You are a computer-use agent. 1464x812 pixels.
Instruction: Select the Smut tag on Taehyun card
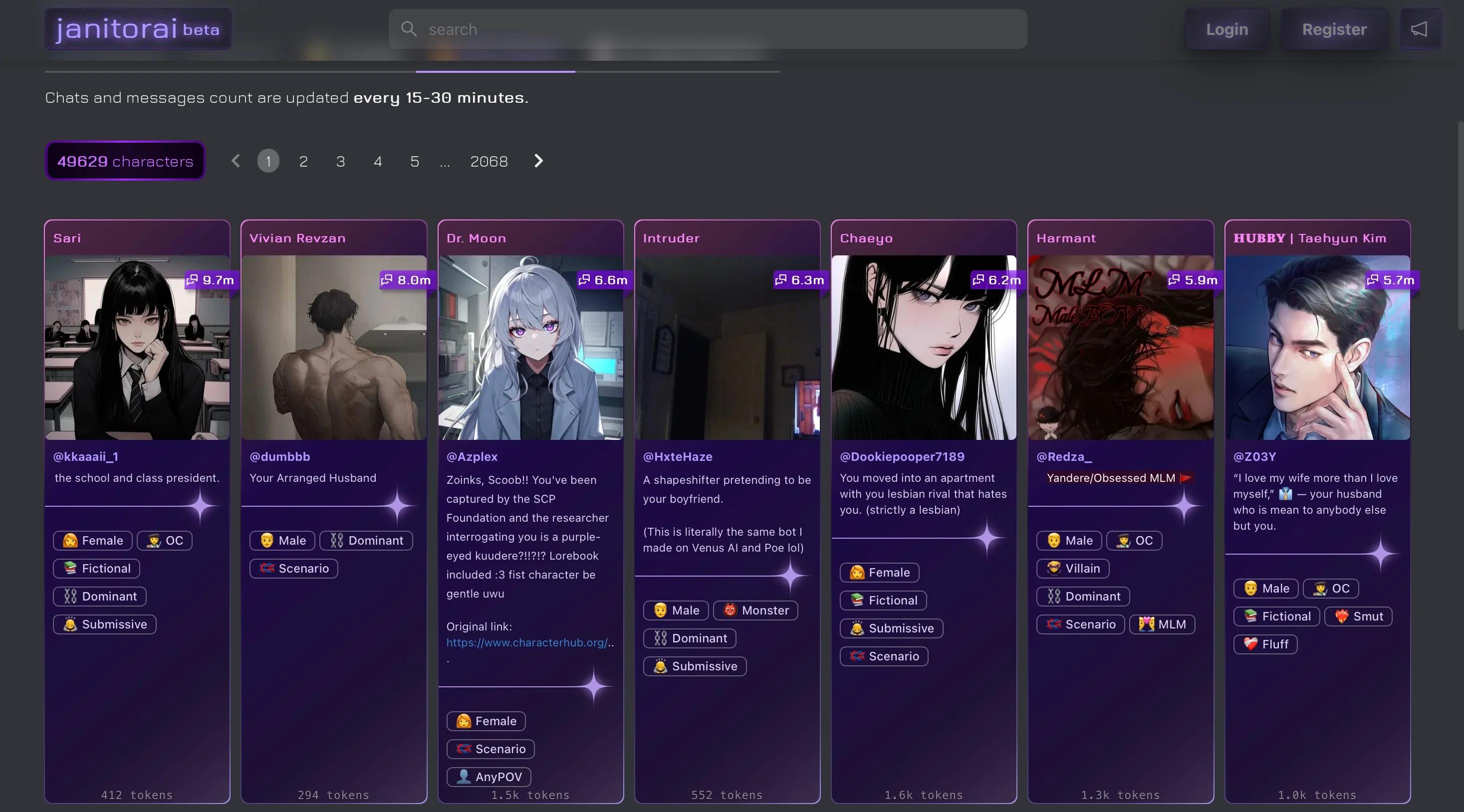pyautogui.click(x=1358, y=616)
